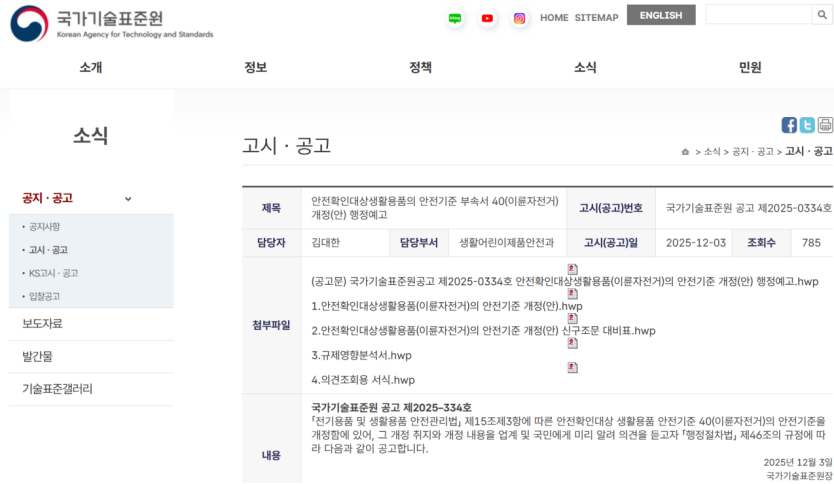Open KS고시·공고 sidebar submenu
834x484 pixels.
point(53,273)
